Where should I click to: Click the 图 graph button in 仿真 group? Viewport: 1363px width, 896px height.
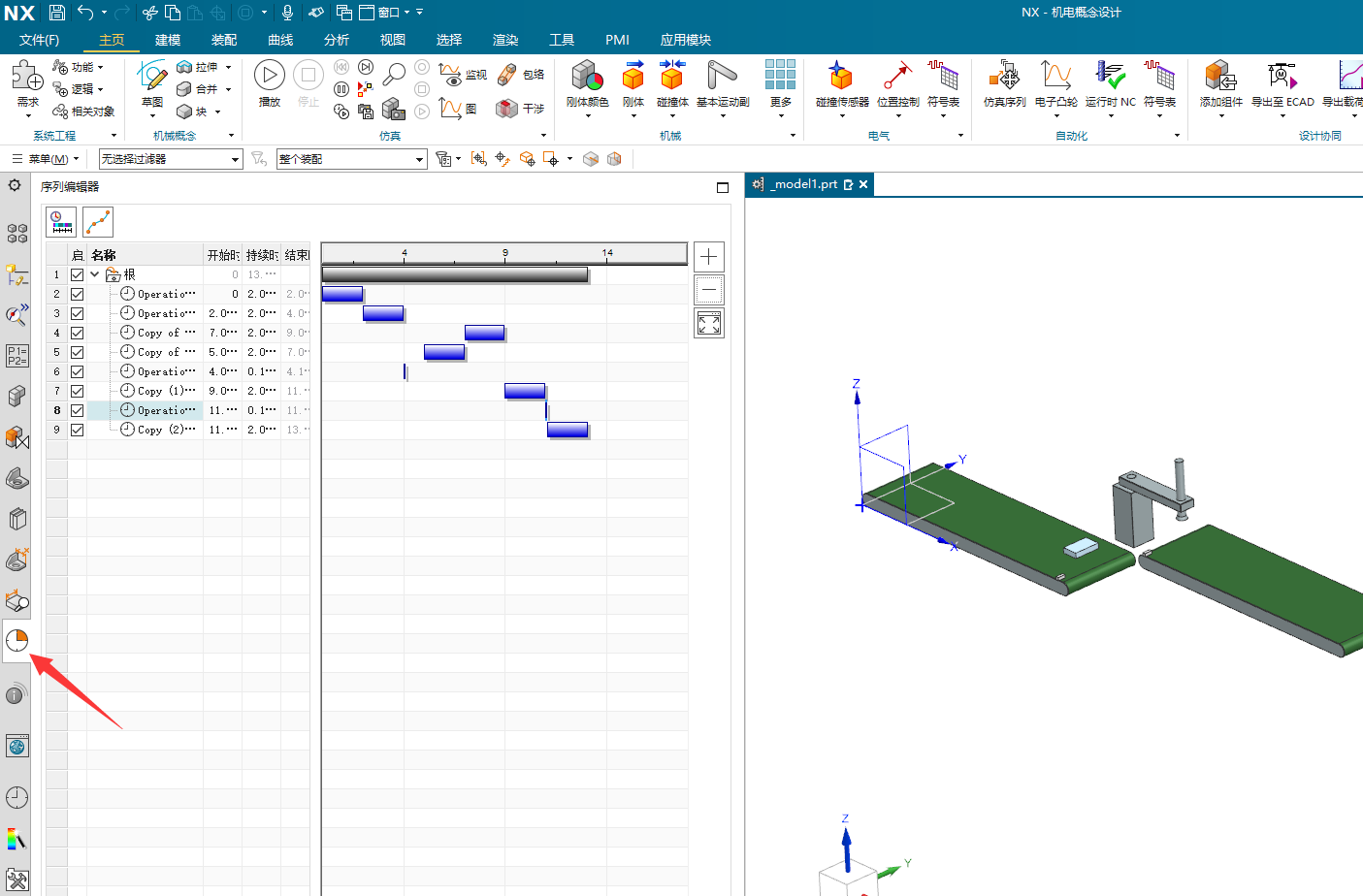(458, 109)
